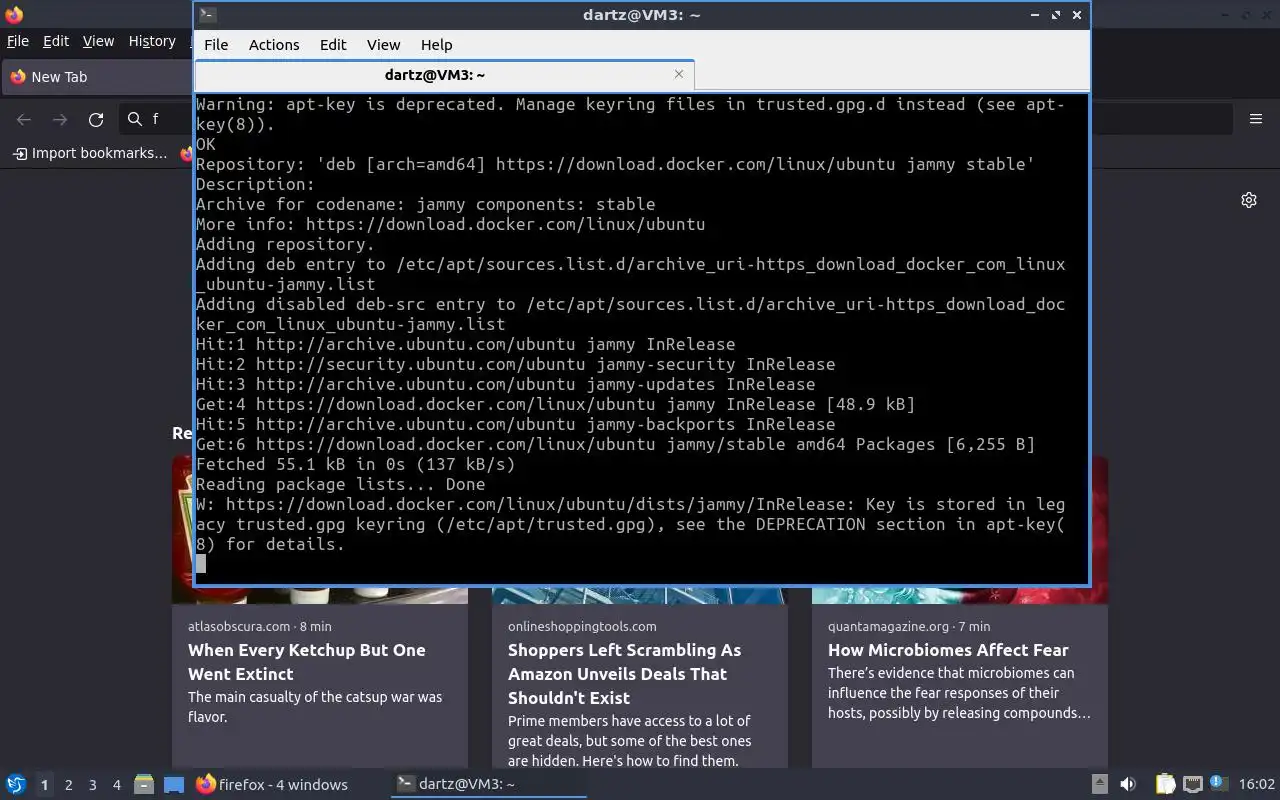The height and width of the screenshot is (800, 1280).
Task: Click the terminal cursor block
Action: coord(201,563)
